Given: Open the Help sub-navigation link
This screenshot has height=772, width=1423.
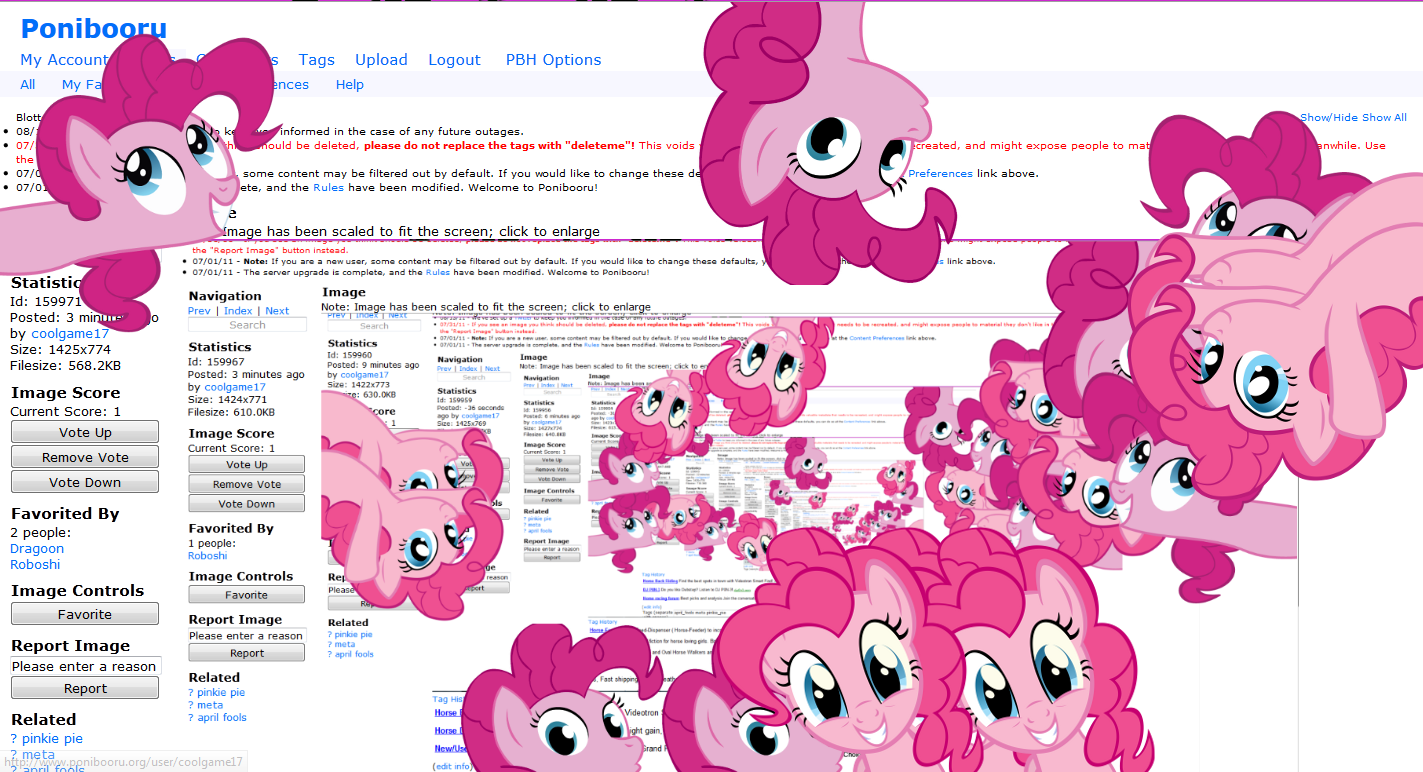Looking at the screenshot, I should coord(350,85).
